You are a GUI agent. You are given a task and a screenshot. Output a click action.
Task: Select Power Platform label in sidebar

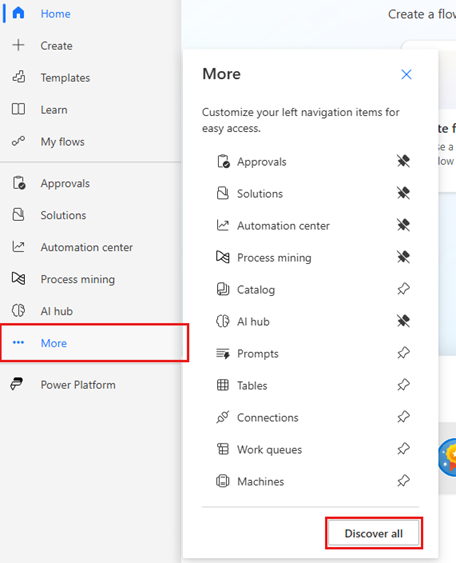78,385
